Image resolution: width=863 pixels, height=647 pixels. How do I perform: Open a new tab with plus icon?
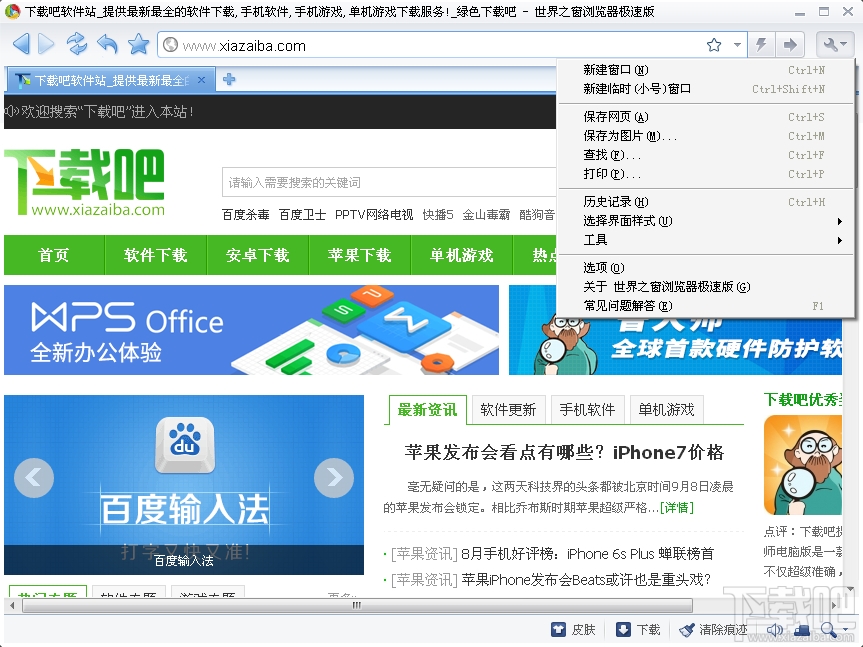pos(229,80)
